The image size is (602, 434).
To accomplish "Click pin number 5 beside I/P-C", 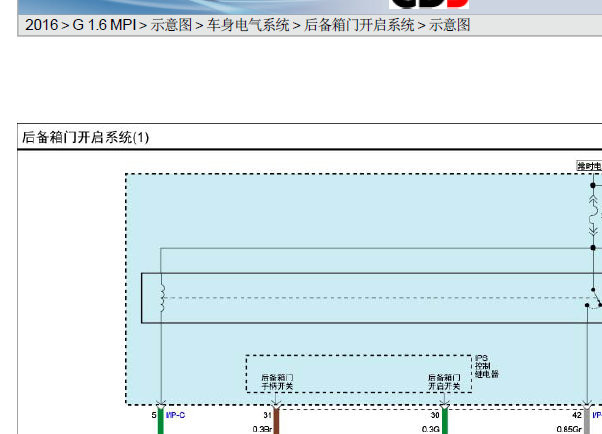I will [x=154, y=415].
